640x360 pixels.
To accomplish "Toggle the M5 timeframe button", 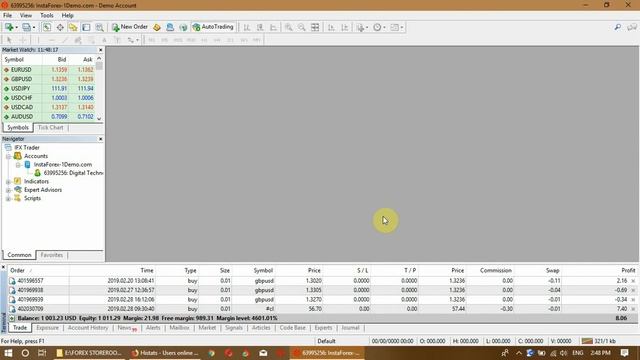I will tap(164, 40).
